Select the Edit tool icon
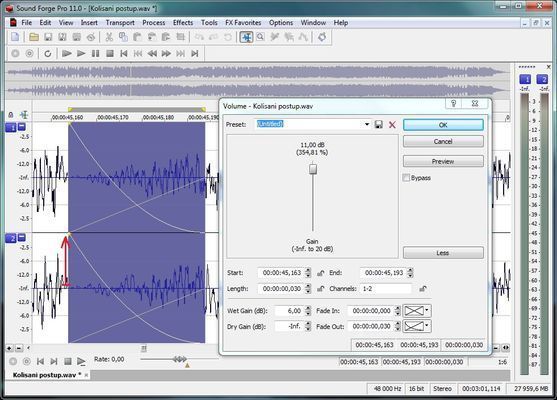 pyautogui.click(x=246, y=37)
